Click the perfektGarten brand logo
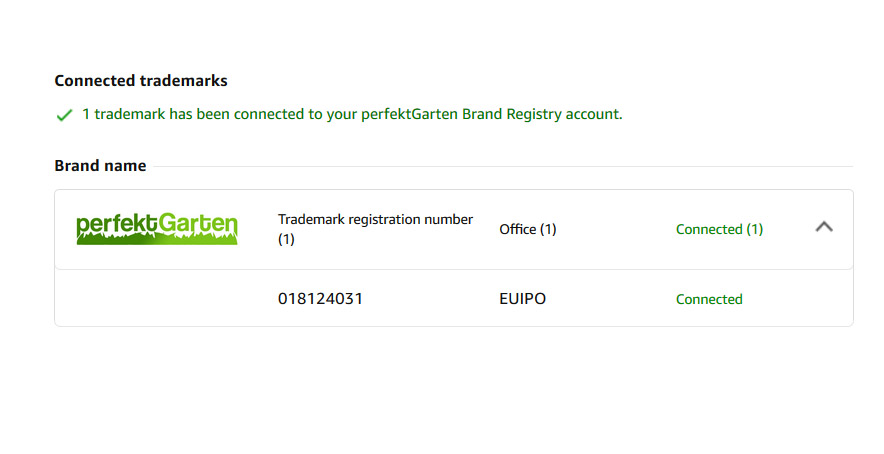 click(x=157, y=228)
